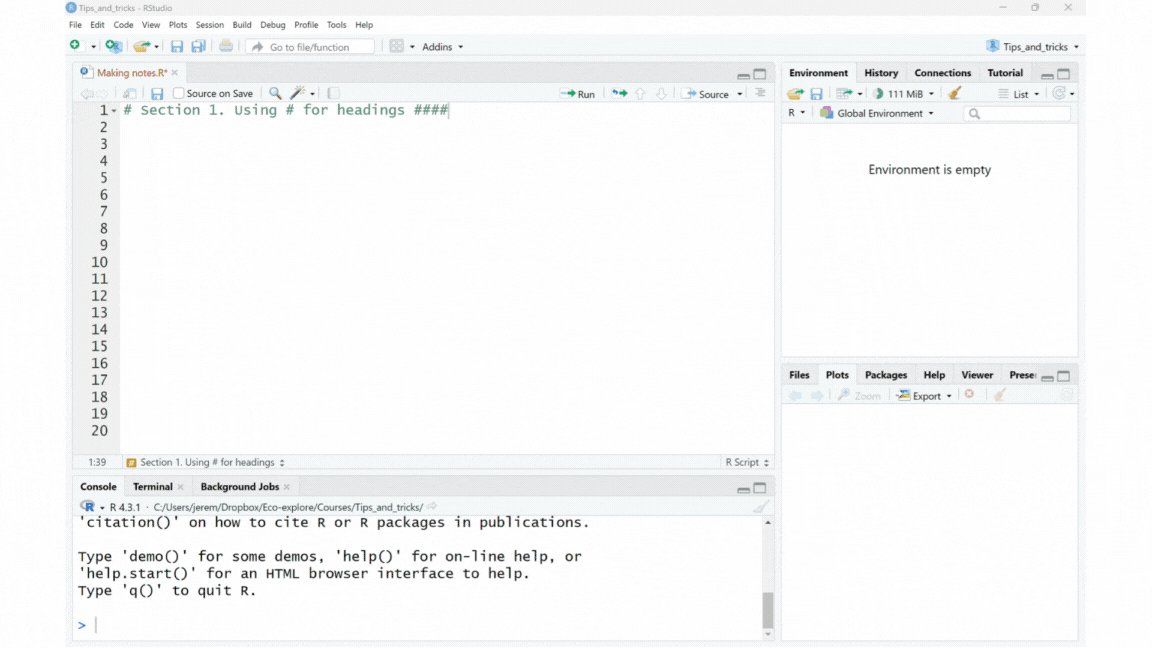This screenshot has width=1152, height=648.
Task: Open Global Environment dropdown
Action: tap(876, 113)
